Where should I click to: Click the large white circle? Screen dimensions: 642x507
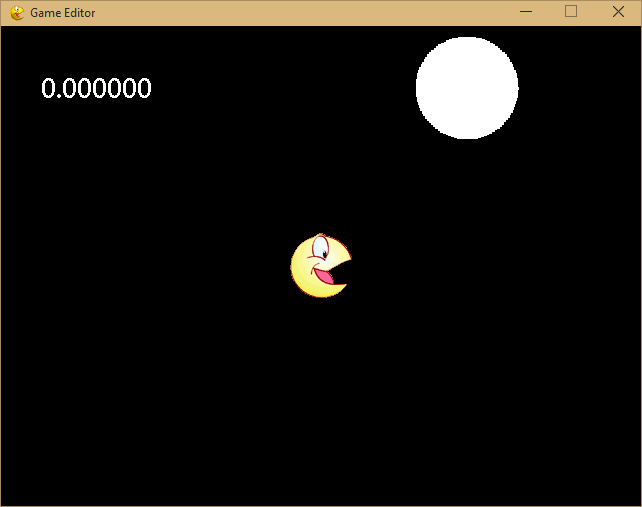pyautogui.click(x=467, y=88)
